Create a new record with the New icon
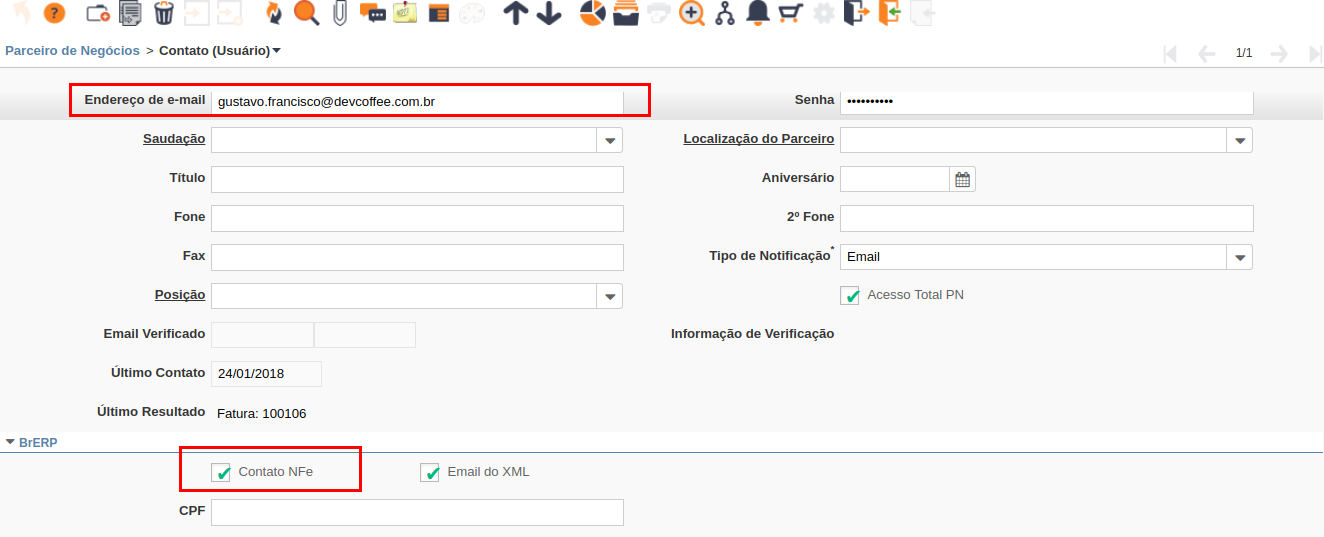Image resolution: width=1324 pixels, height=537 pixels. (98, 13)
